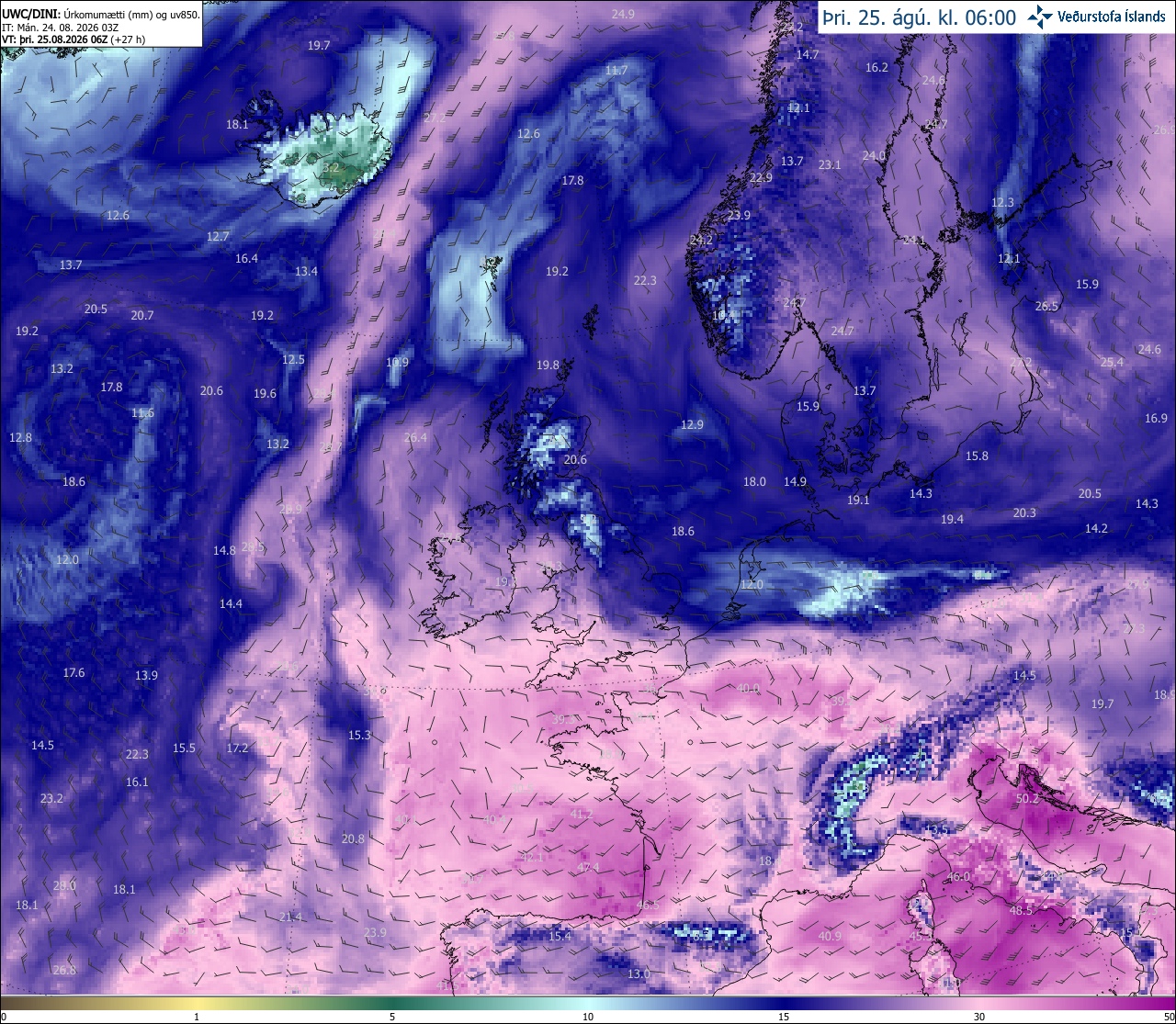Click the VT valid time line in header
1176x1024 pixels.
[x=73, y=39]
